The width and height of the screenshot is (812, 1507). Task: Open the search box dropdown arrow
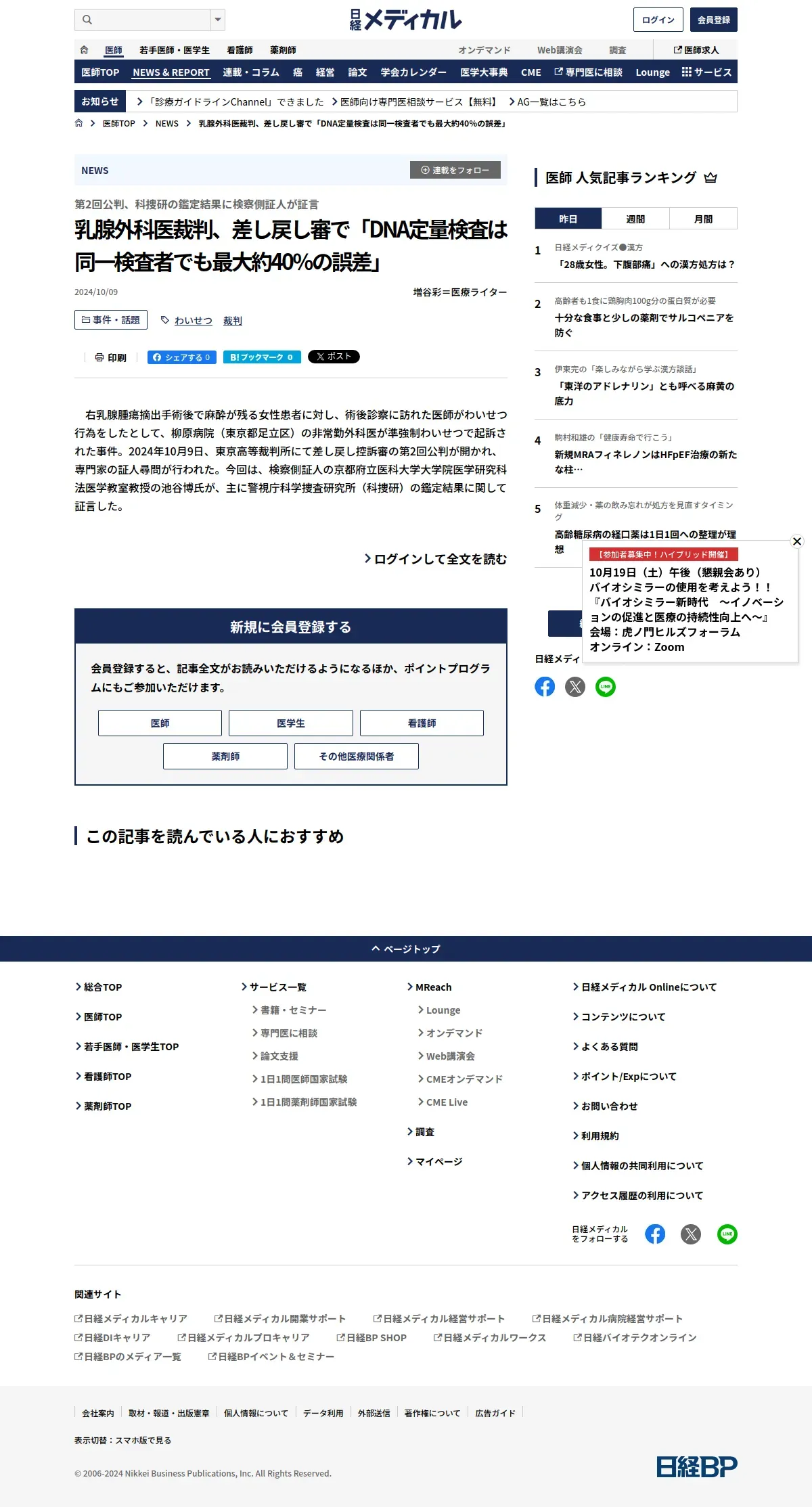[x=218, y=20]
